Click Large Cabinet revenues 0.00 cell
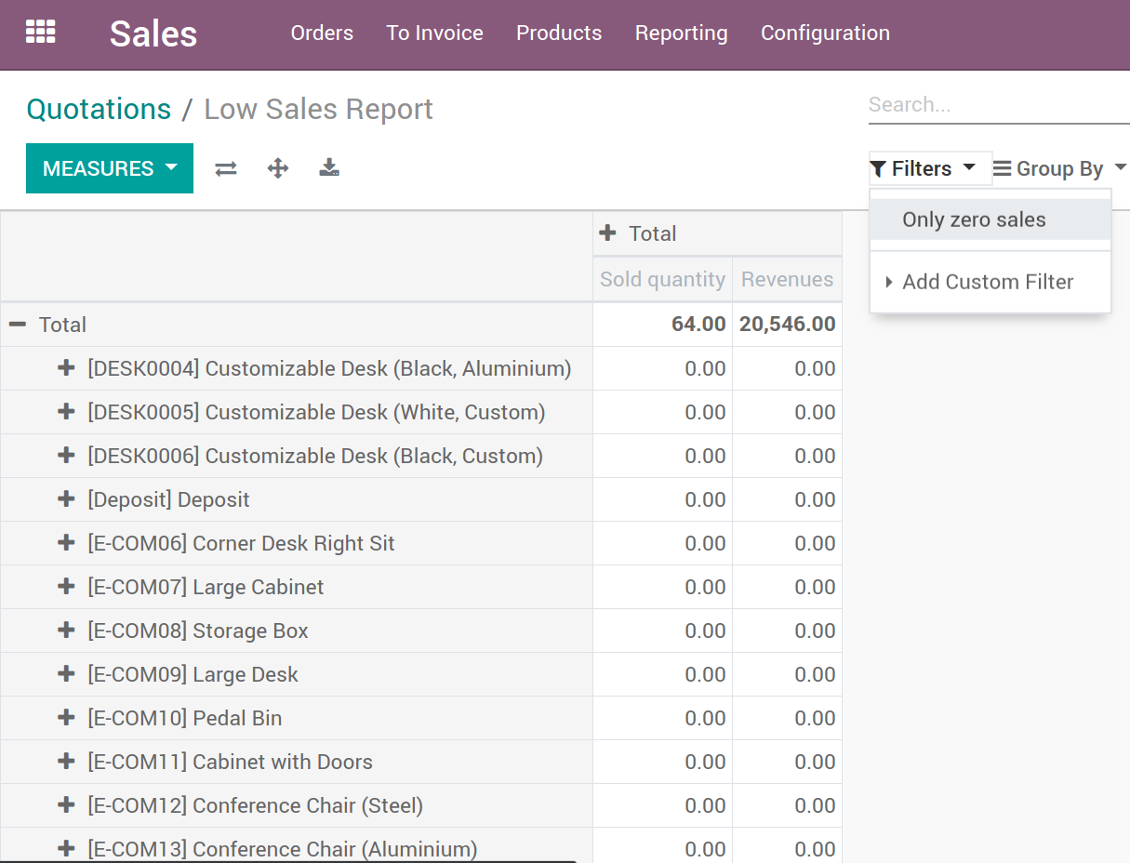This screenshot has width=1130, height=863. tap(787, 587)
